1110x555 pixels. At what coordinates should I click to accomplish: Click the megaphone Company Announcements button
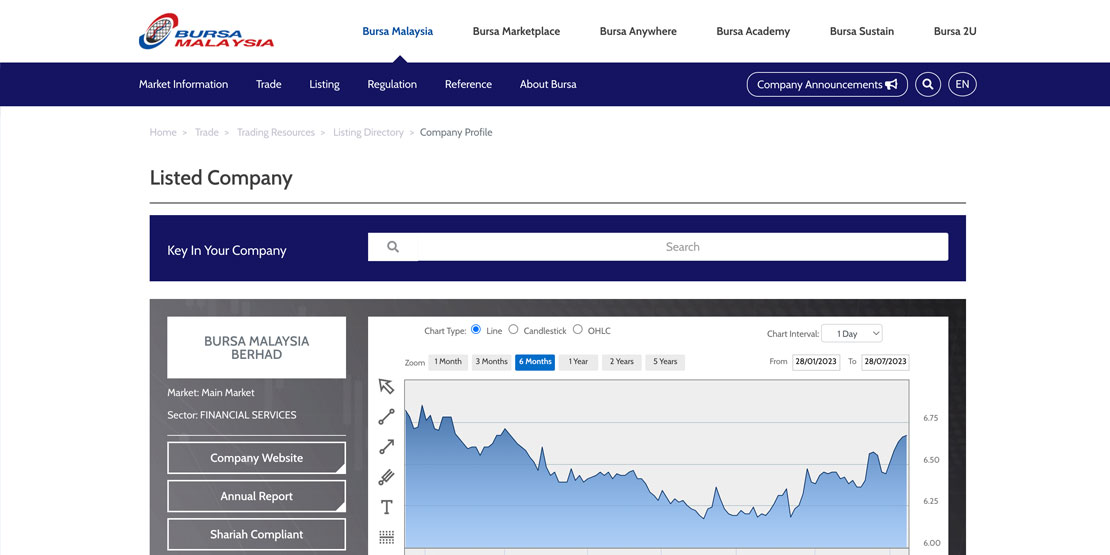(827, 84)
